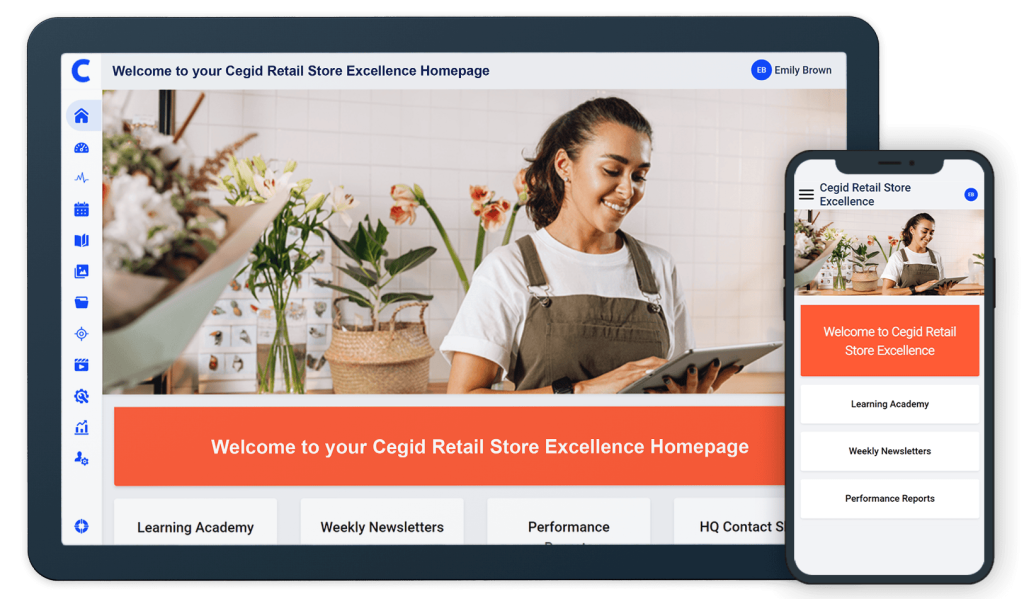Select the image gallery icon in sidebar
The image size is (1024, 599).
[82, 271]
